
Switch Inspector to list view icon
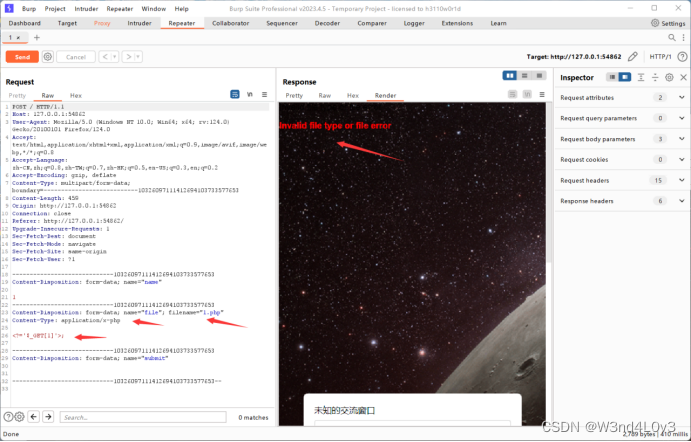612,77
